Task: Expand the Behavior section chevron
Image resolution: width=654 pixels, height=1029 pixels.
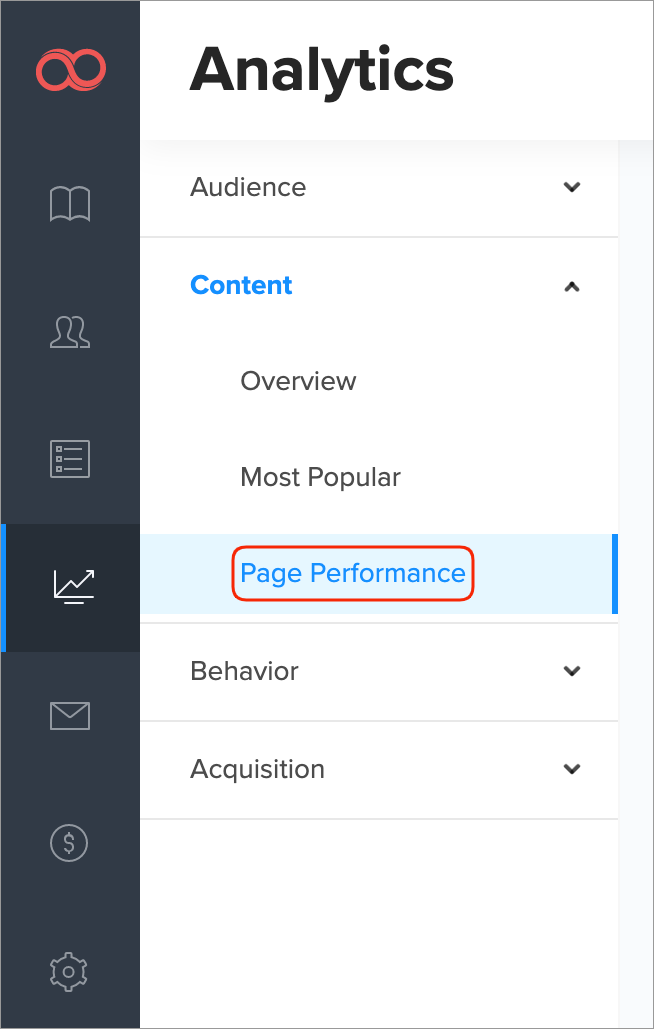Action: click(572, 671)
